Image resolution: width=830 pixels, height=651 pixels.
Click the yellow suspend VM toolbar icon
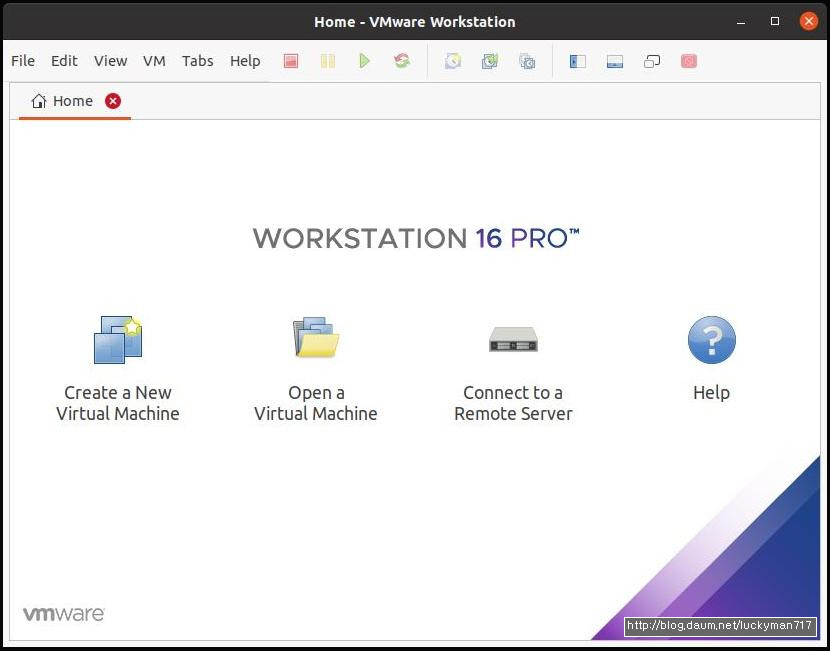point(328,61)
